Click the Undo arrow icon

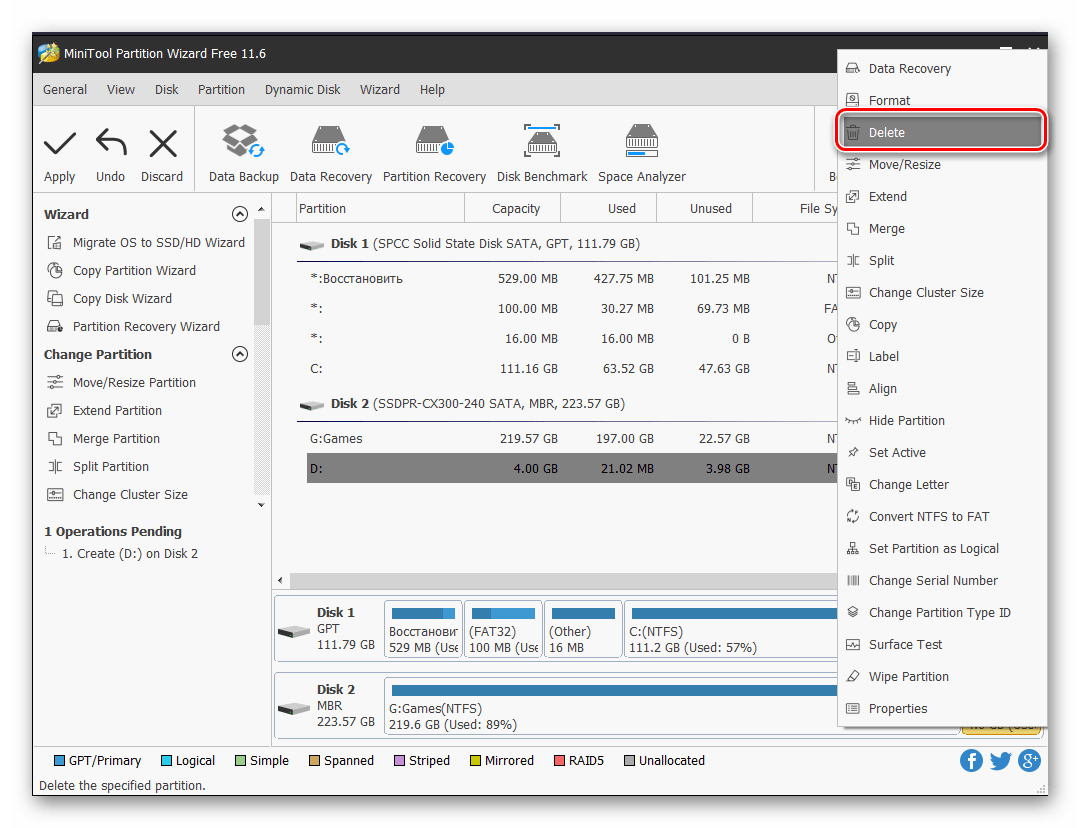tap(111, 144)
